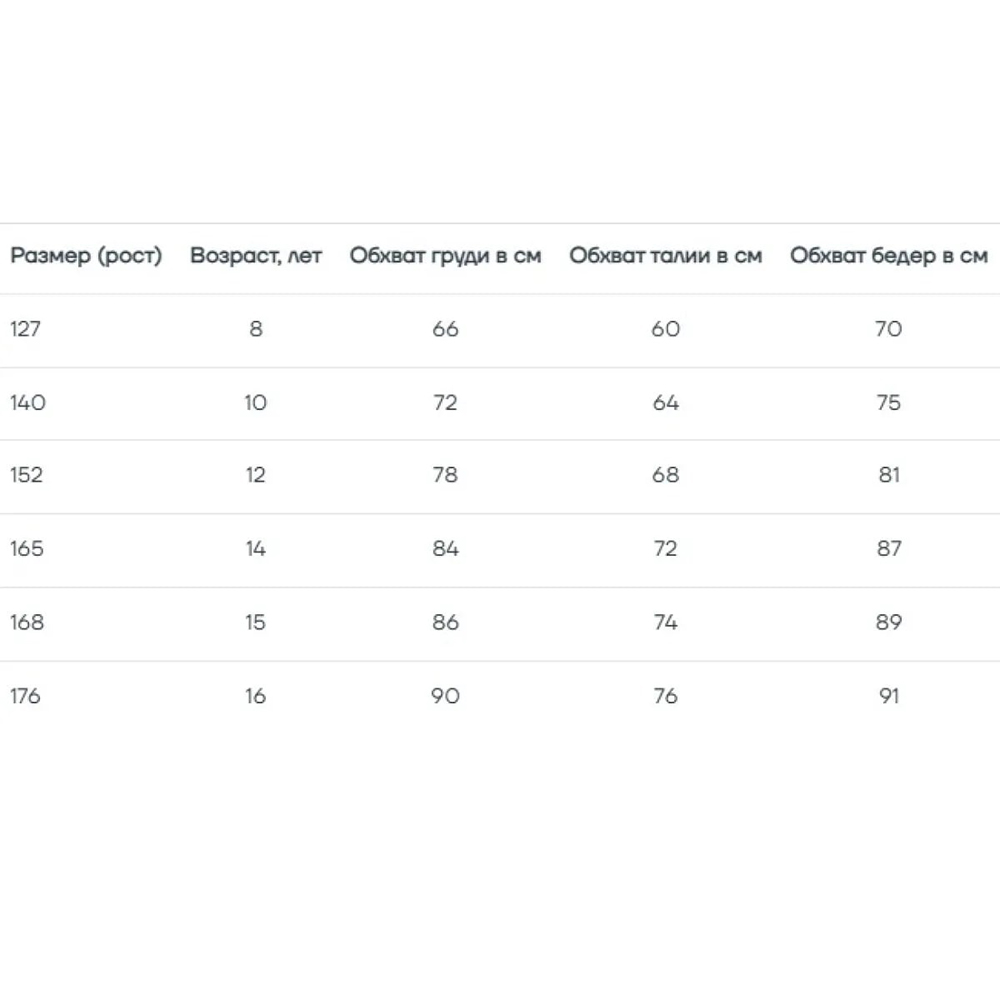
Task: Click age value 8 in first row
Action: tap(256, 329)
